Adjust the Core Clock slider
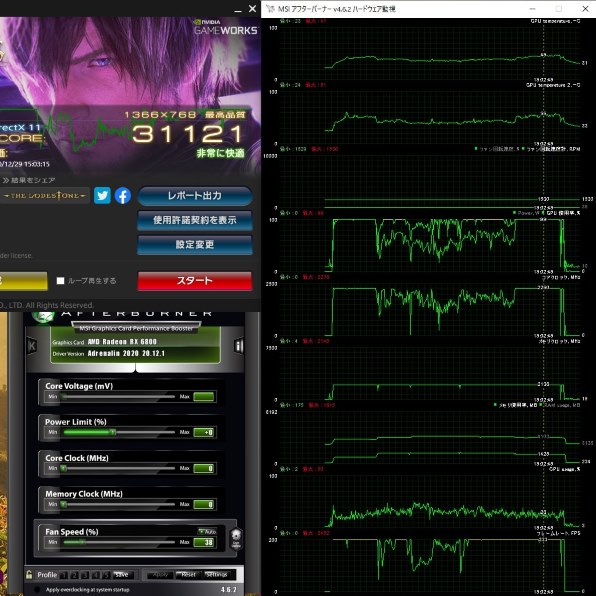Screen dimensions: 596x596 119,468
